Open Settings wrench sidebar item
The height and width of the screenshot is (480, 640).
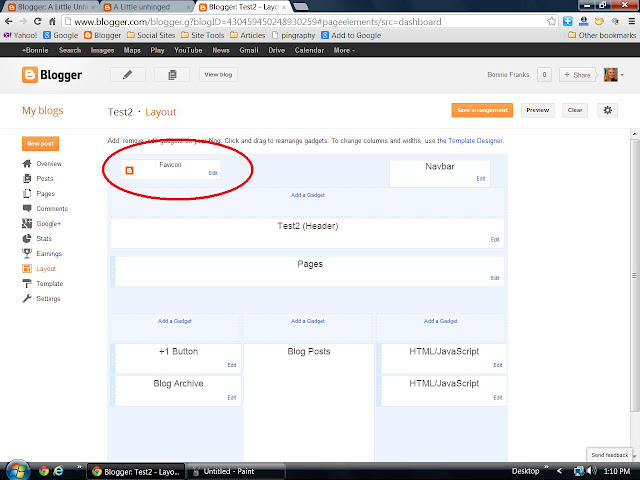(x=41, y=299)
